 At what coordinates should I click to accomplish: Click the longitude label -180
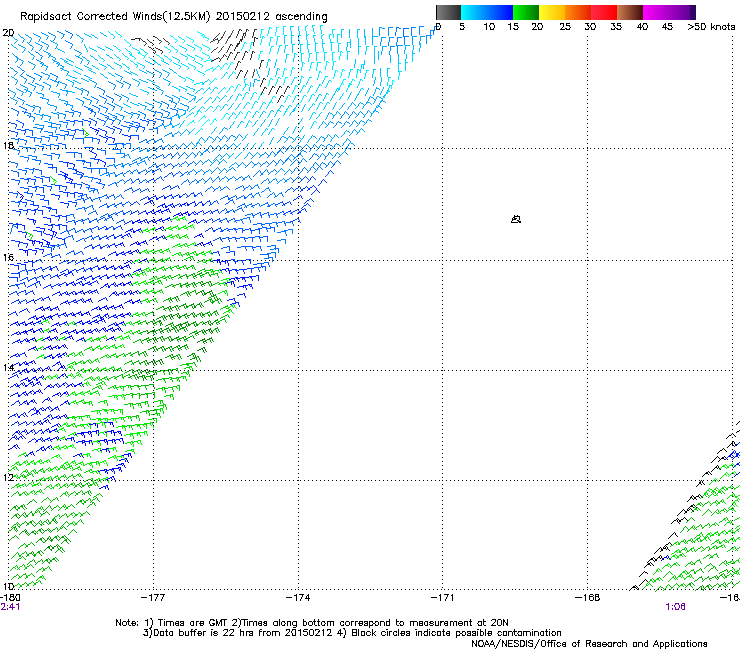(10, 598)
